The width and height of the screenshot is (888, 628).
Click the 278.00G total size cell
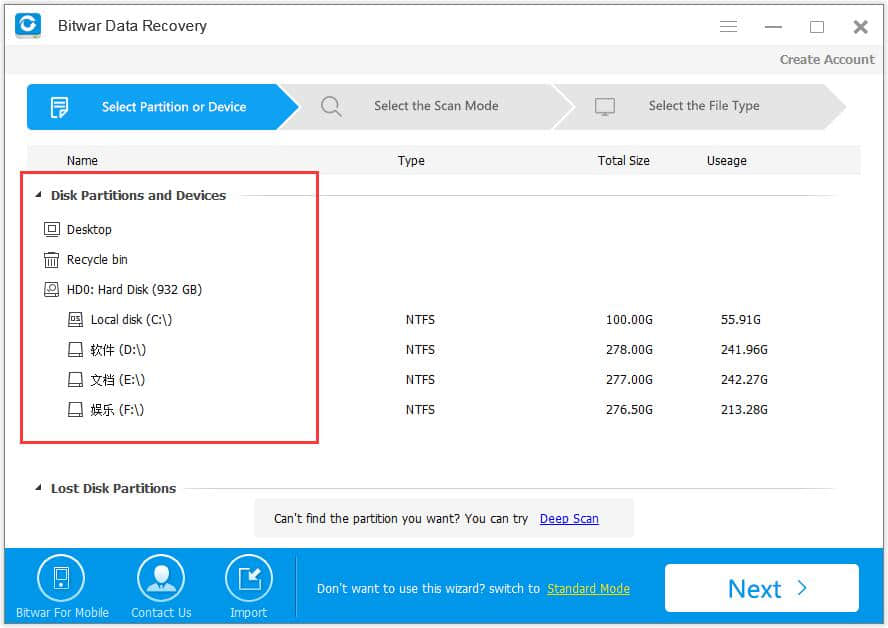coord(629,349)
